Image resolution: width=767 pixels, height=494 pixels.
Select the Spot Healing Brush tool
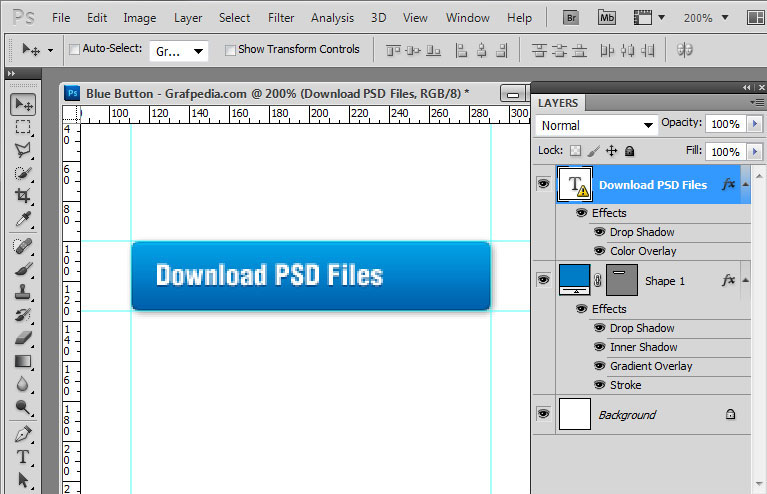(x=23, y=246)
